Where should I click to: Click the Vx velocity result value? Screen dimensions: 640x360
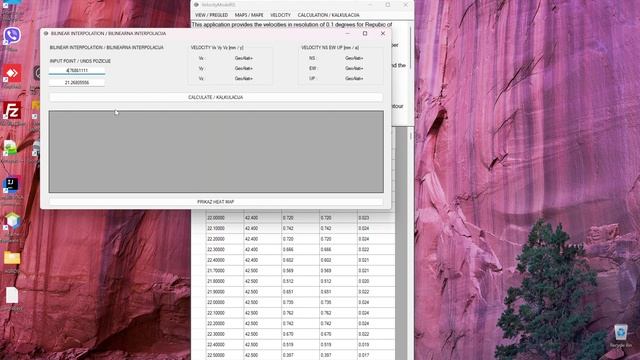tap(244, 58)
